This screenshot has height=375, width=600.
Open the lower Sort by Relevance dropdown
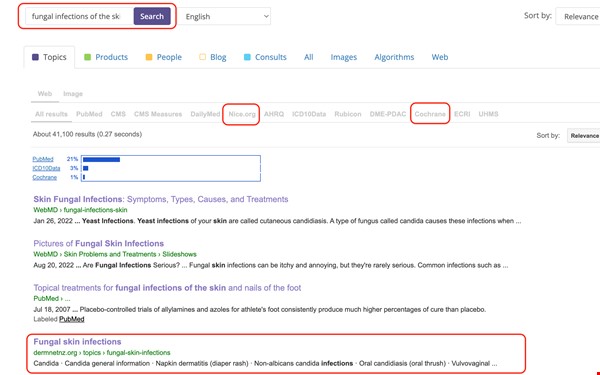click(584, 135)
